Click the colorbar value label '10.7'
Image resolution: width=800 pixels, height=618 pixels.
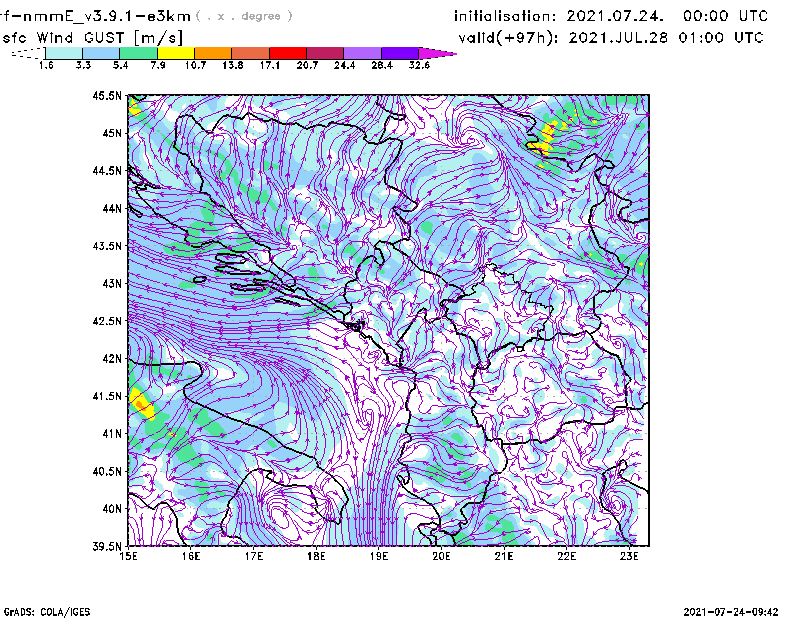click(x=195, y=65)
